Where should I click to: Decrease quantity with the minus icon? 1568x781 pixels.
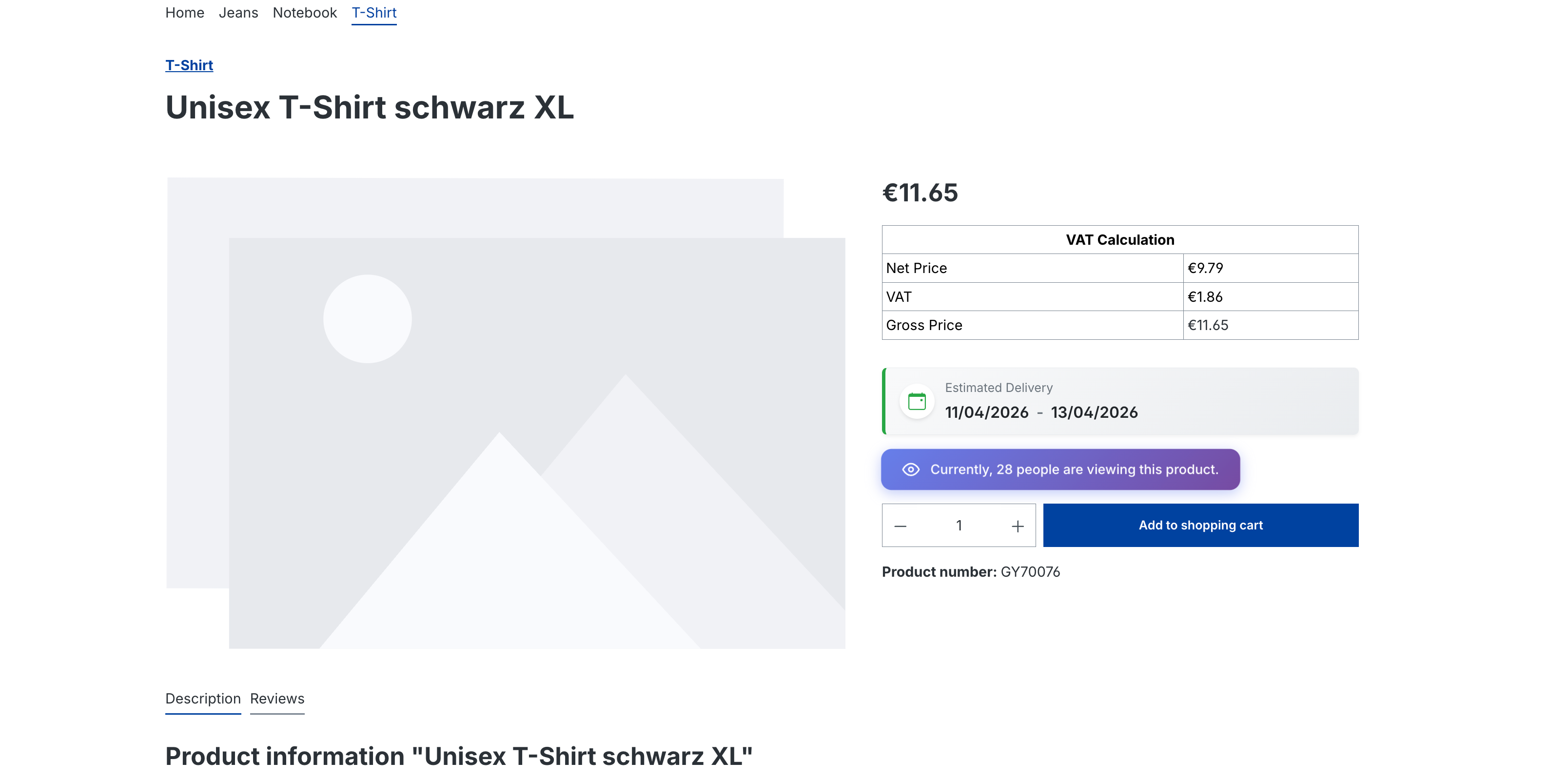[x=900, y=526]
